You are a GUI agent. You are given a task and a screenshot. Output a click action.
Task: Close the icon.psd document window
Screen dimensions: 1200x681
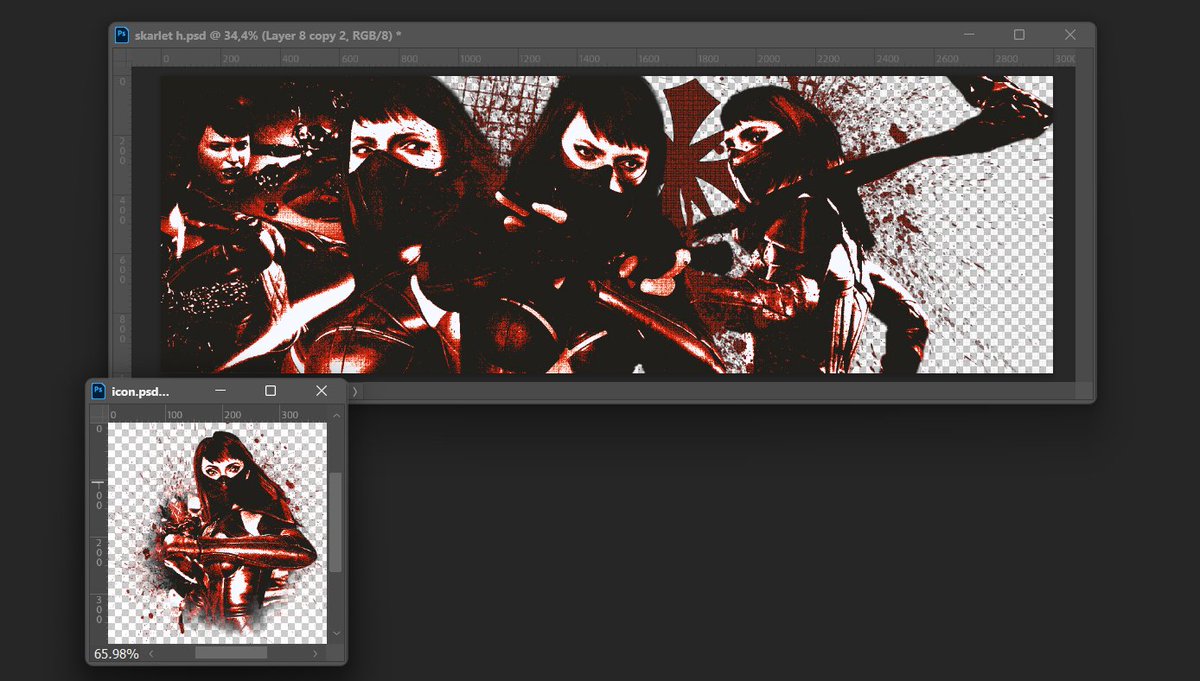[x=321, y=391]
